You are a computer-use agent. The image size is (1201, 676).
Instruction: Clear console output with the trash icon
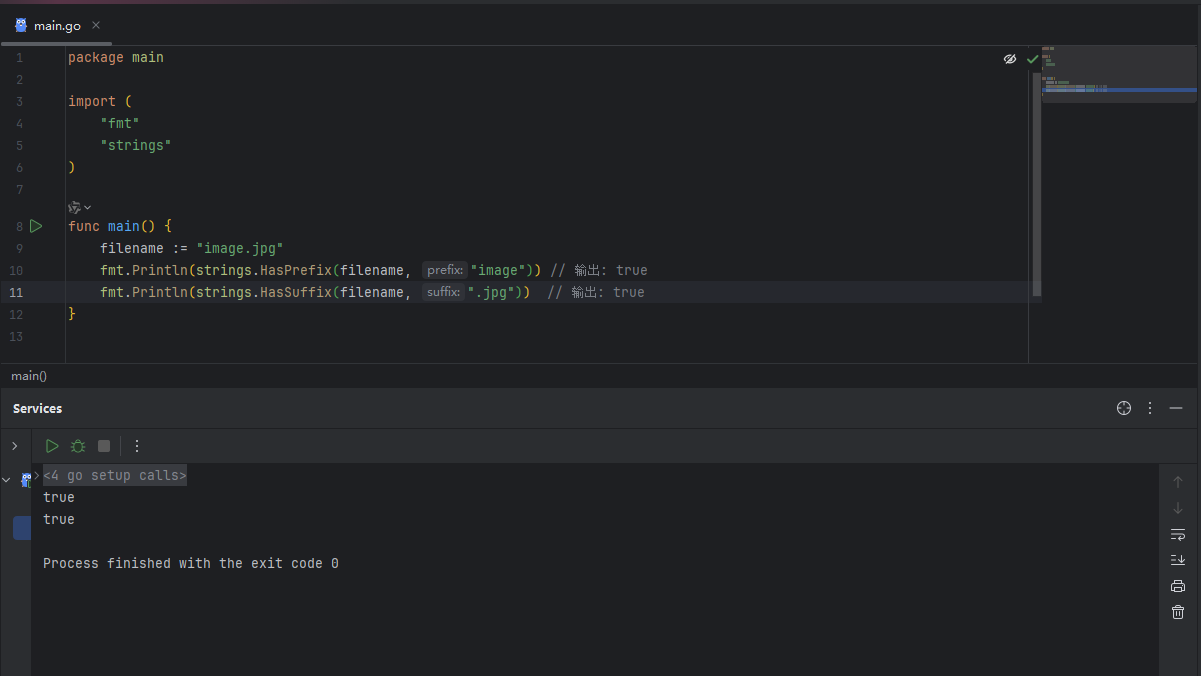1178,612
